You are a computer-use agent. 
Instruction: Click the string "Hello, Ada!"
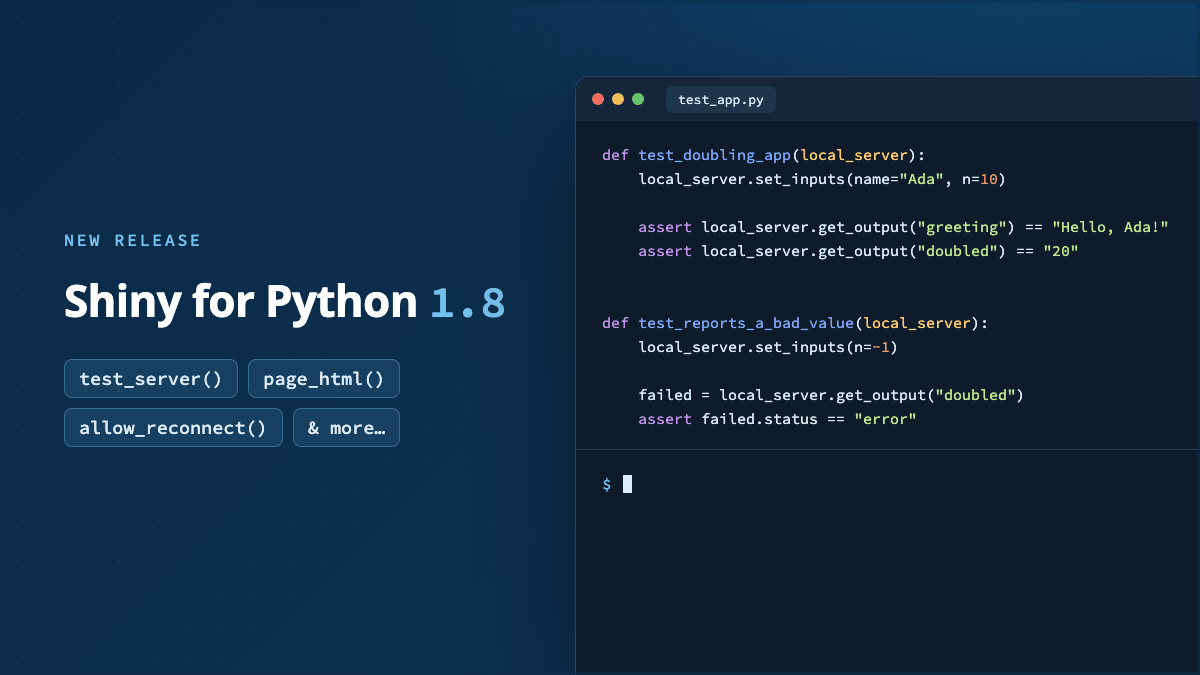pyautogui.click(x=1110, y=227)
